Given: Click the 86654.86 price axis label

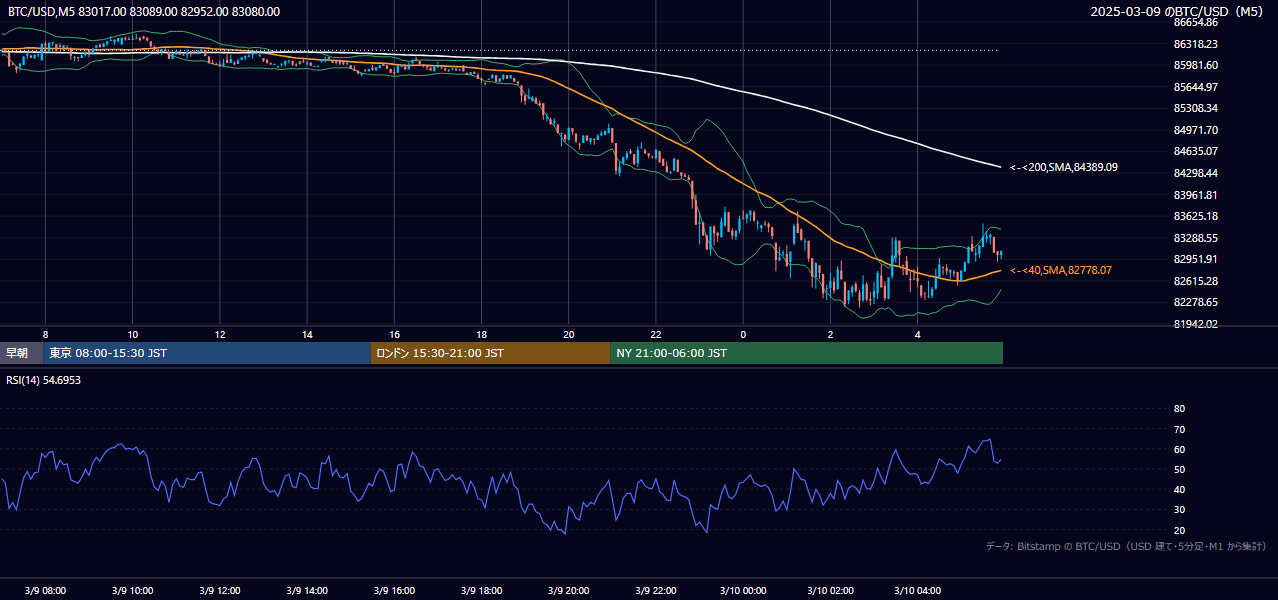Looking at the screenshot, I should (1196, 22).
